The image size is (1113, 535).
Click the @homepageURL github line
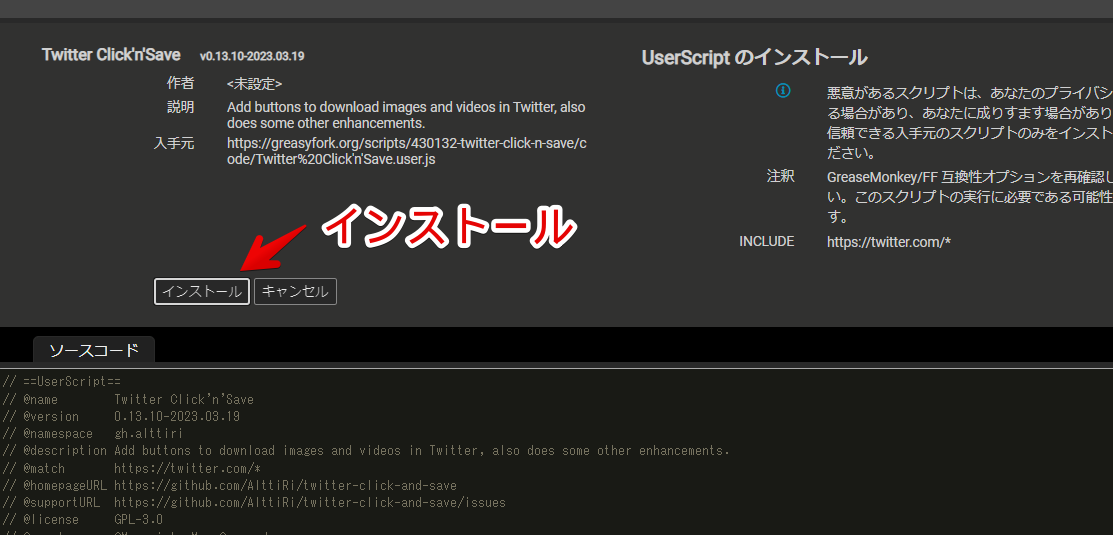click(229, 485)
